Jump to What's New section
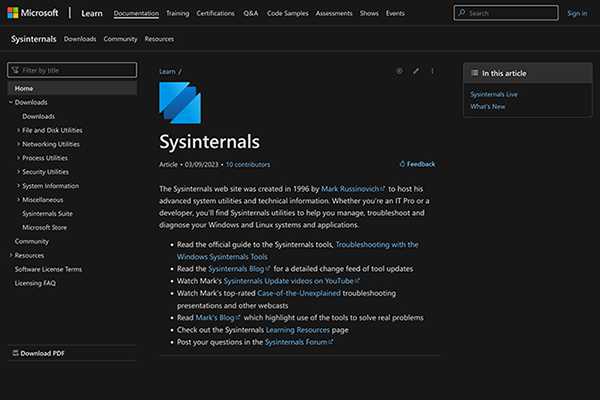600x400 pixels. (488, 106)
